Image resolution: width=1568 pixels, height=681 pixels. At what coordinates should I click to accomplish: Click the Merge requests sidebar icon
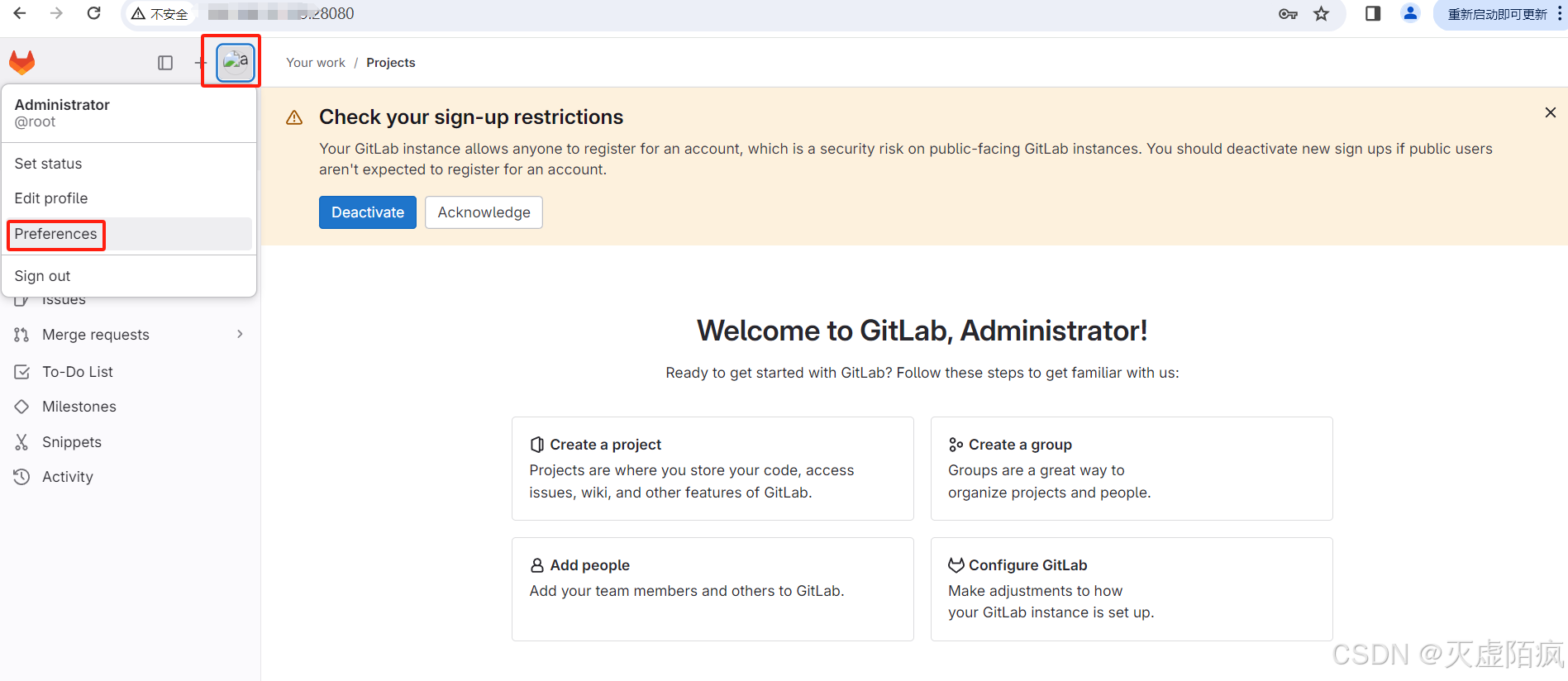pos(21,335)
